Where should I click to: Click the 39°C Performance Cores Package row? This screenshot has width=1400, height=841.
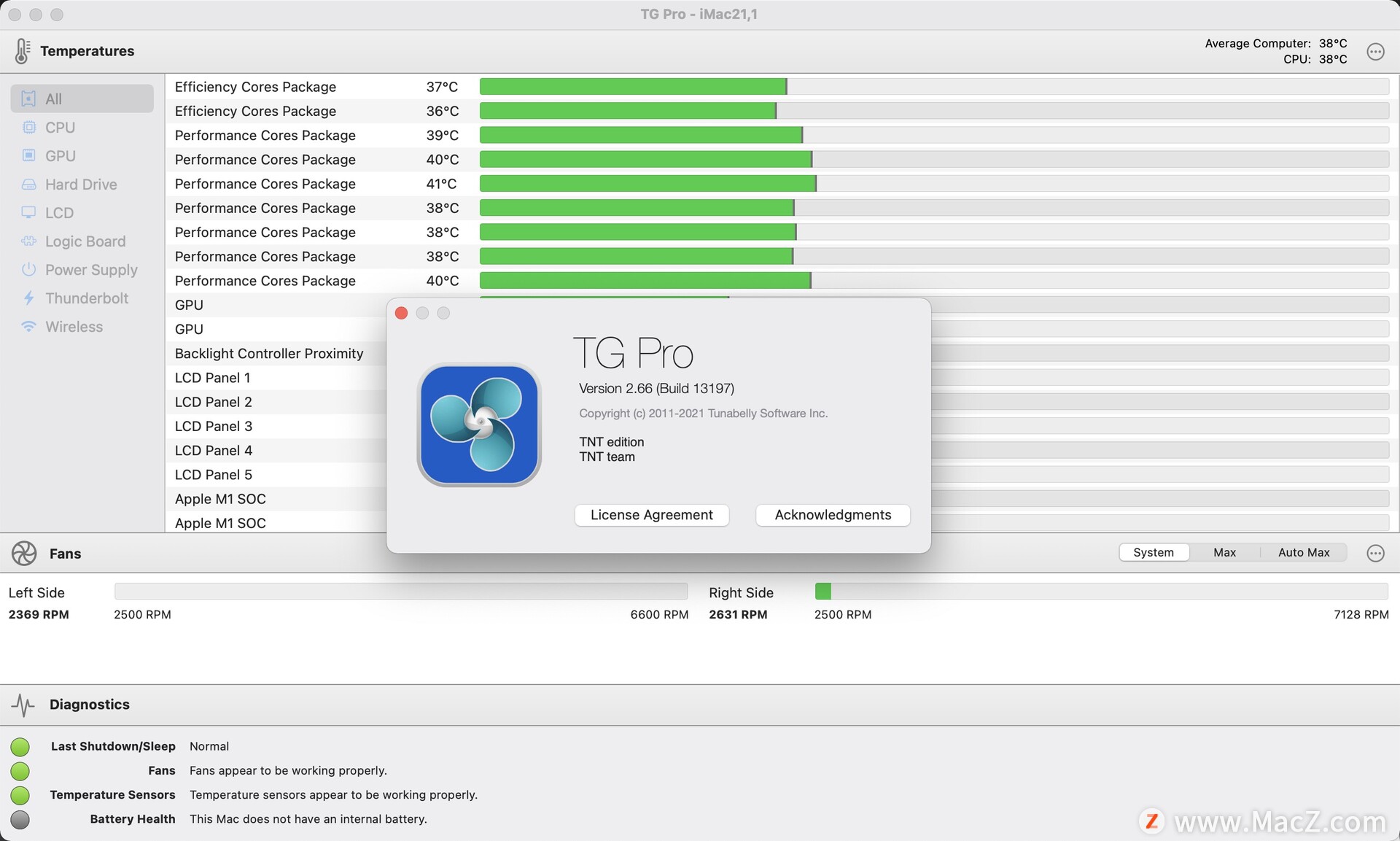coord(782,135)
